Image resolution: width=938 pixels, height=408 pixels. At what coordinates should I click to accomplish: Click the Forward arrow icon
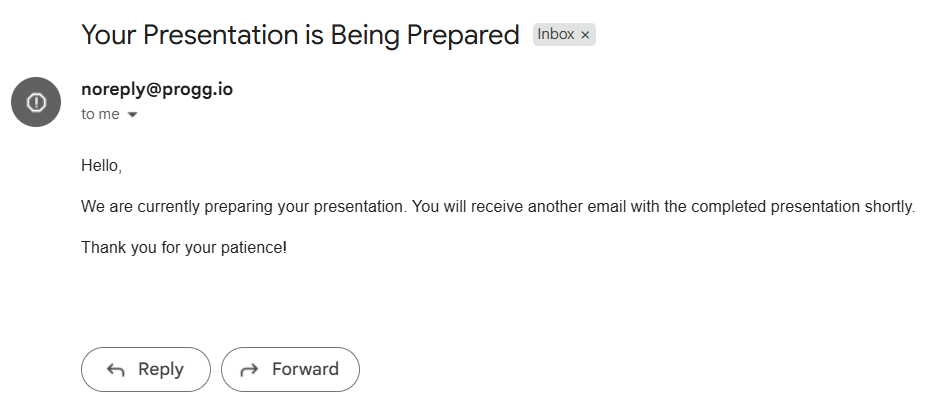pyautogui.click(x=249, y=370)
